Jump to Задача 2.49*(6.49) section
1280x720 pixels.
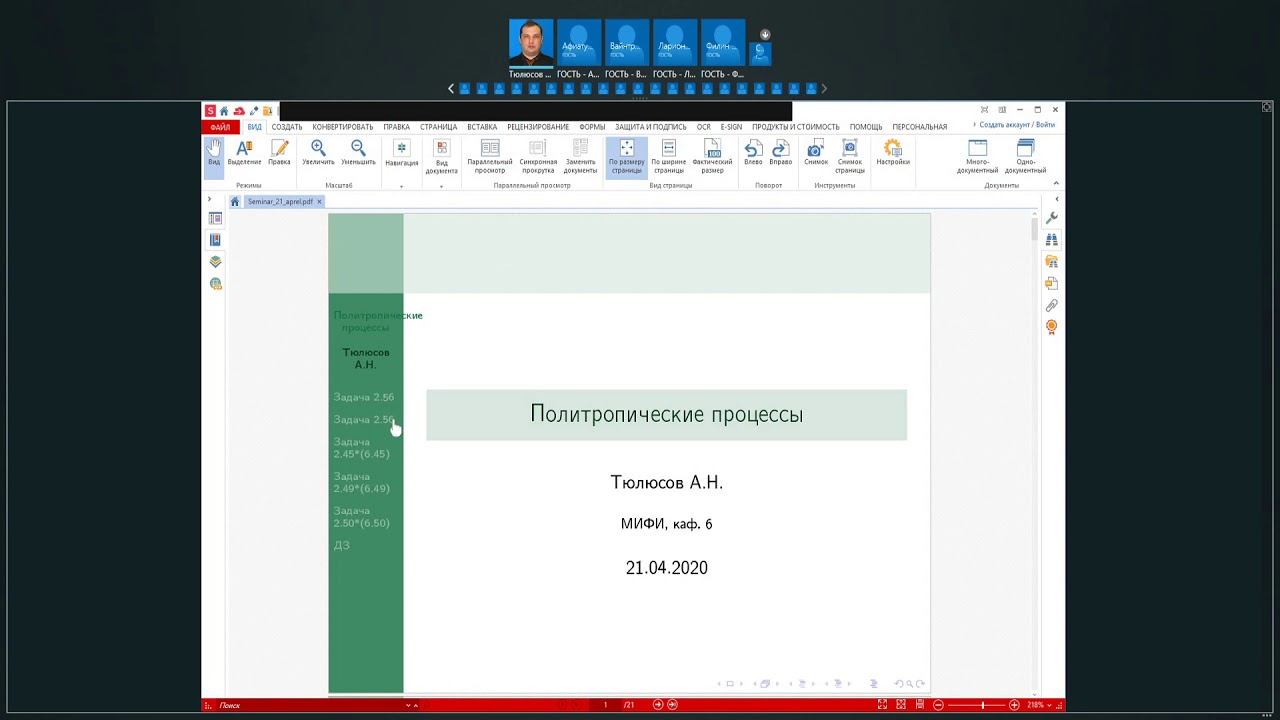click(x=362, y=483)
